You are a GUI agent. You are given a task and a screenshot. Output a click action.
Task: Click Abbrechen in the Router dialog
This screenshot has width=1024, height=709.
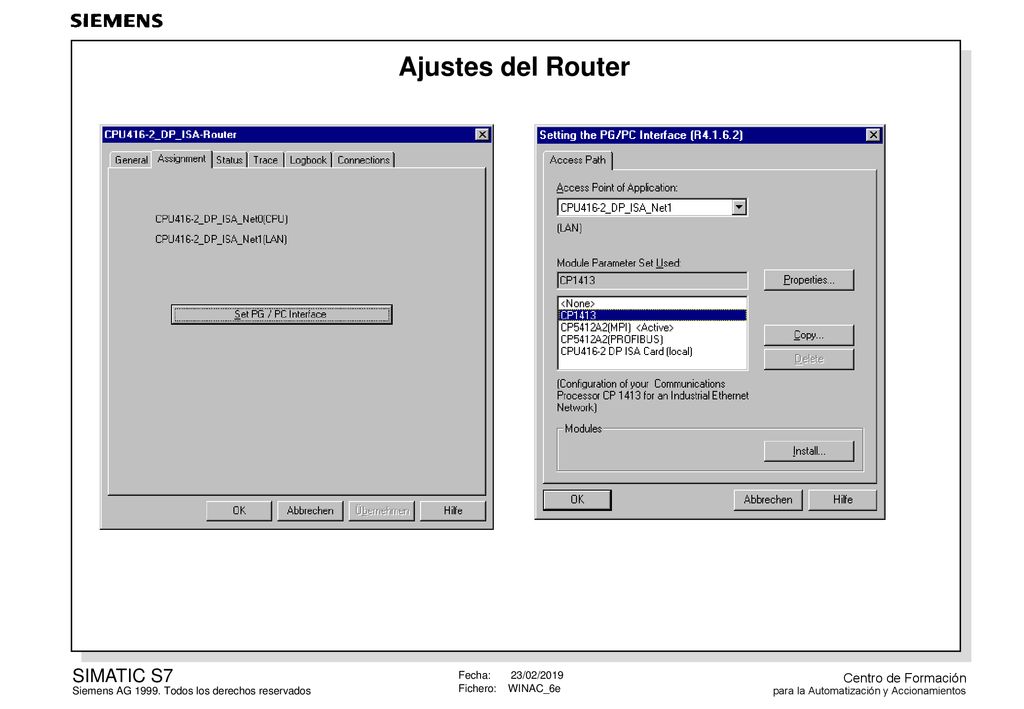tap(310, 511)
